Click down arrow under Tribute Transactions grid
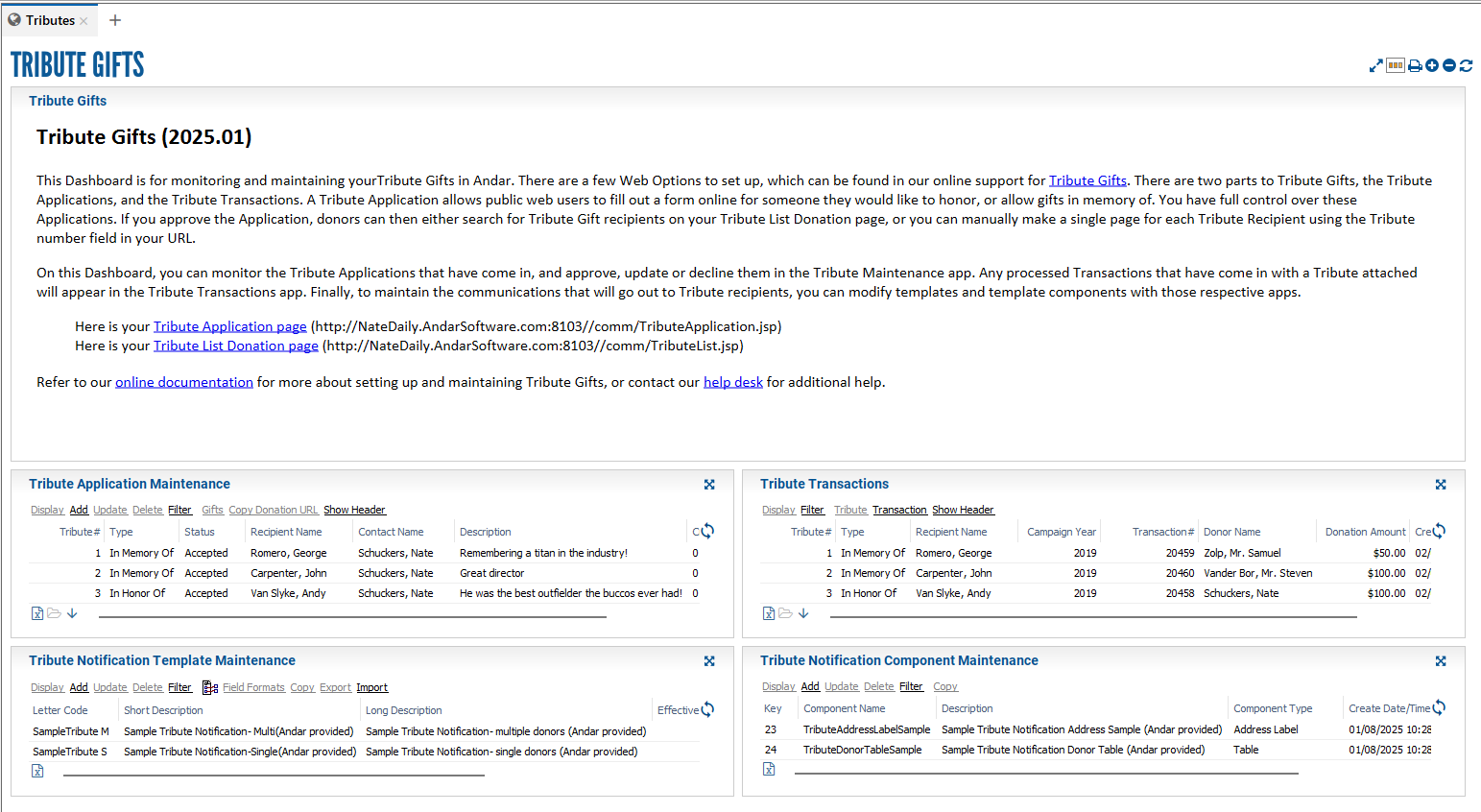The image size is (1481, 812). click(x=803, y=613)
